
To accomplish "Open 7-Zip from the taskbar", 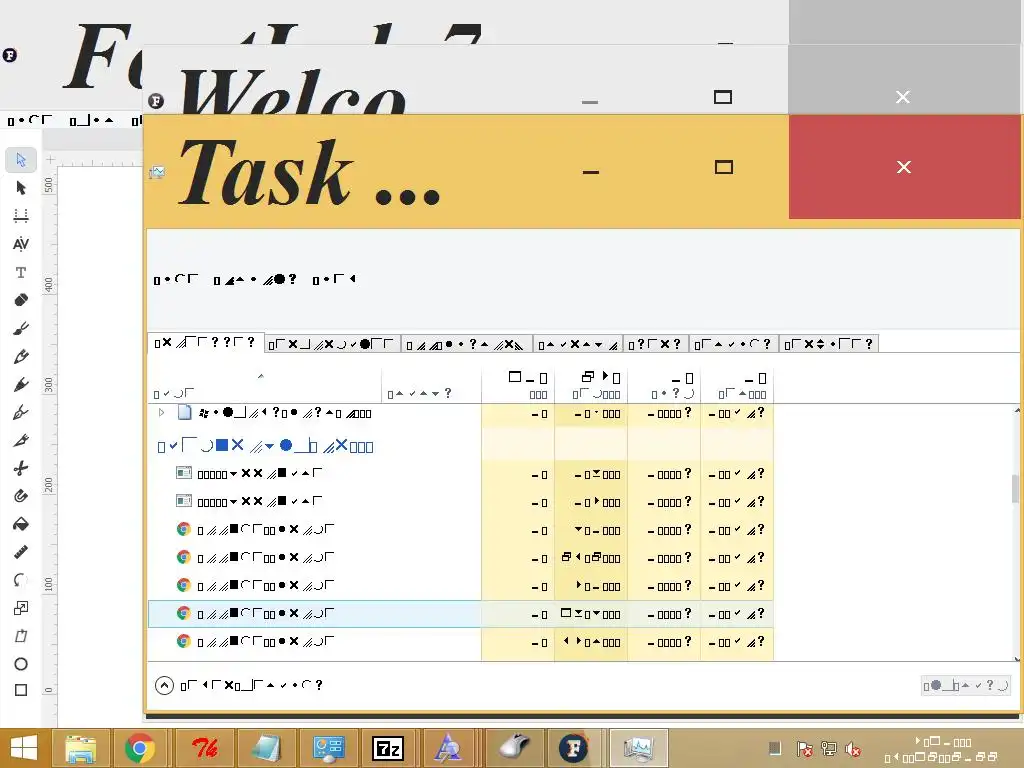I will 387,748.
